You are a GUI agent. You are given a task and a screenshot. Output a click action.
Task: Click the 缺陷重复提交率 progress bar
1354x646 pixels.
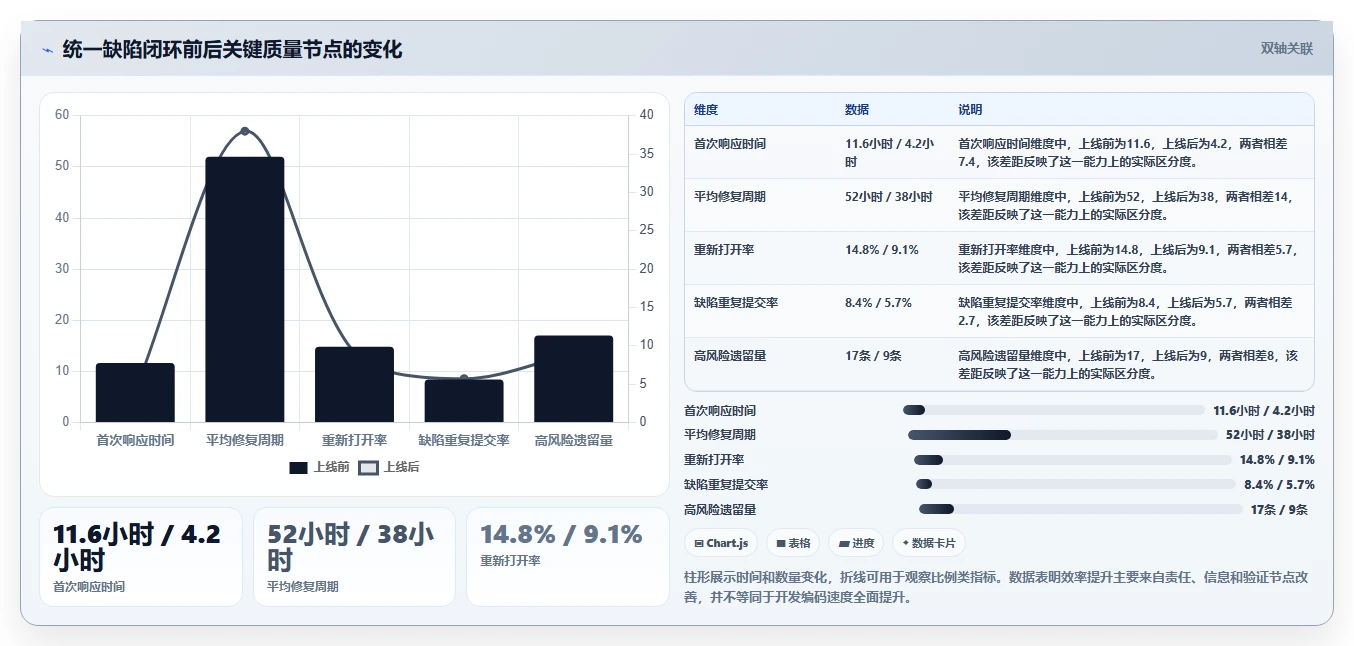[1076, 484]
